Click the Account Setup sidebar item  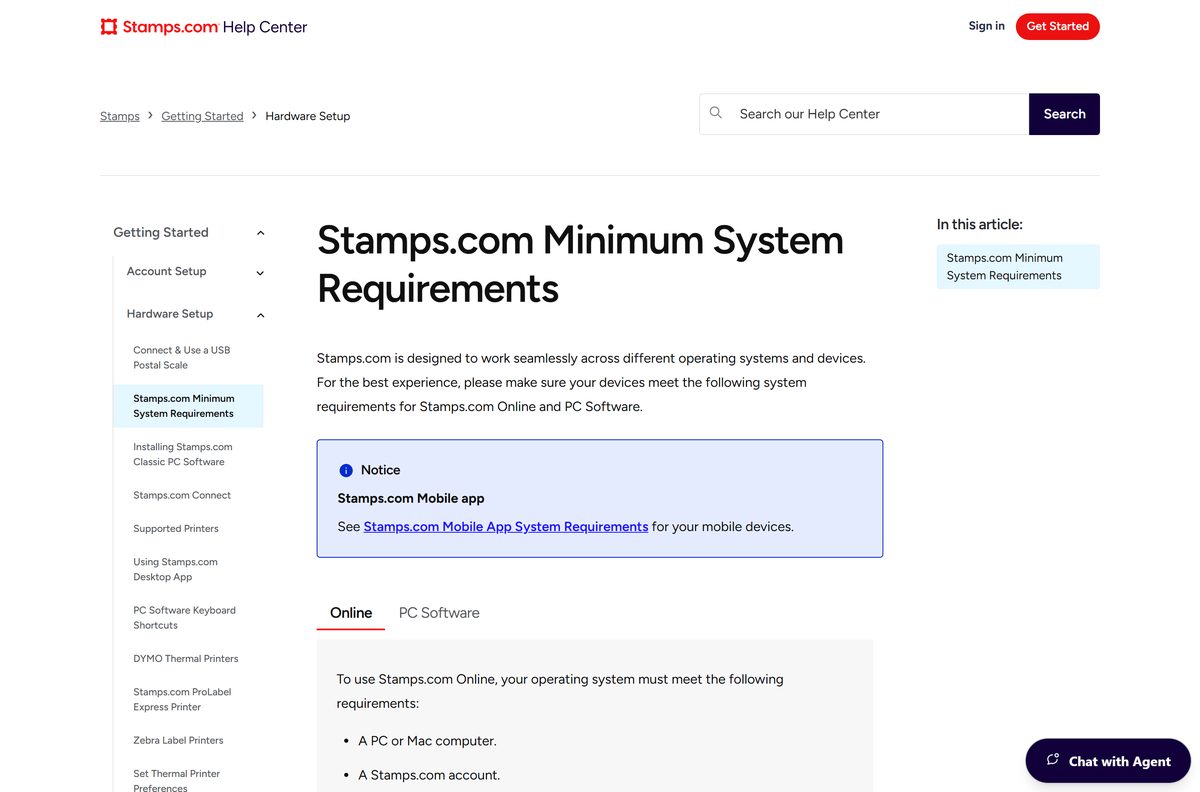pos(166,271)
